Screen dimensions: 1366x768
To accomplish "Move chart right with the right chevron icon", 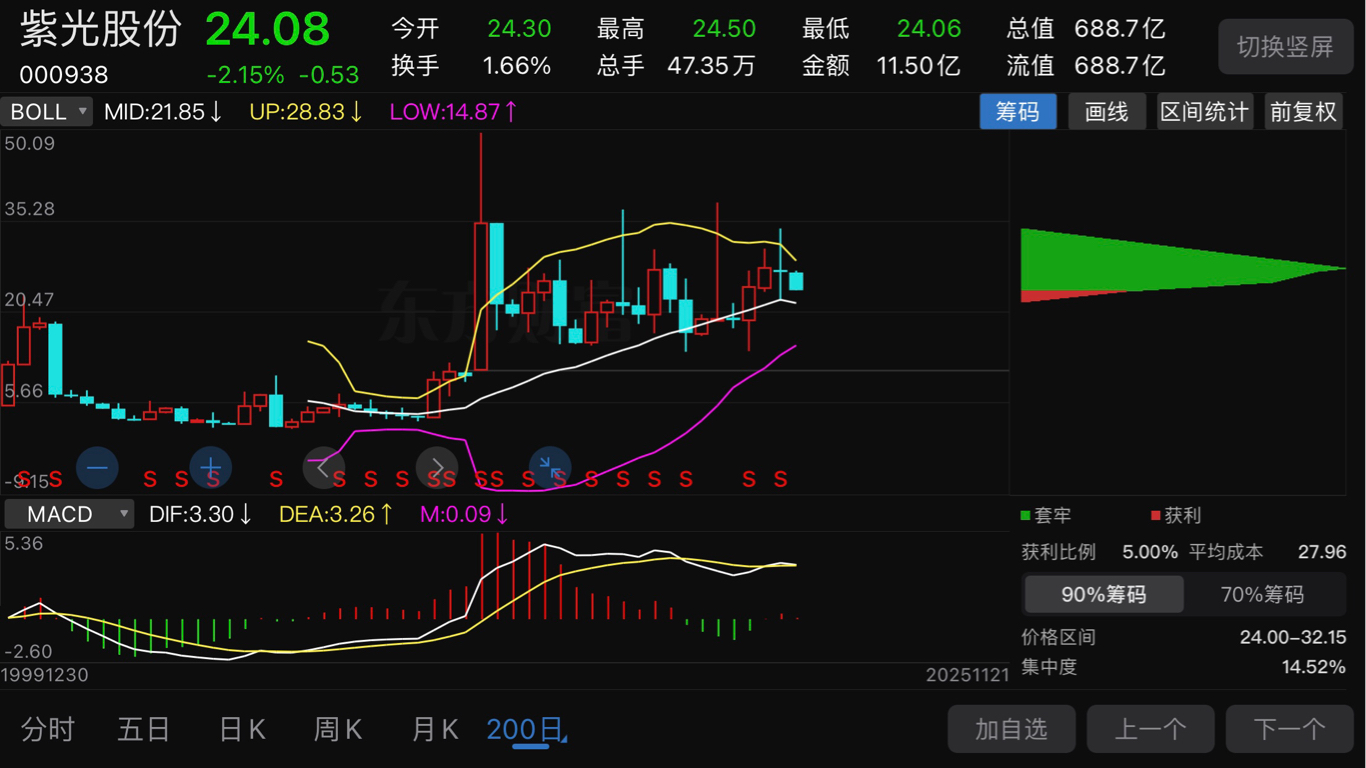I will click(437, 467).
